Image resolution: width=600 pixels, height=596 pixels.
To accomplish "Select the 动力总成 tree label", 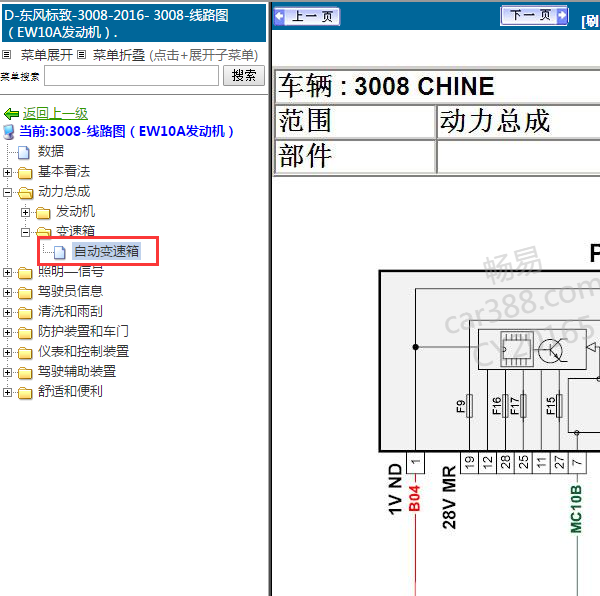I will (x=64, y=191).
